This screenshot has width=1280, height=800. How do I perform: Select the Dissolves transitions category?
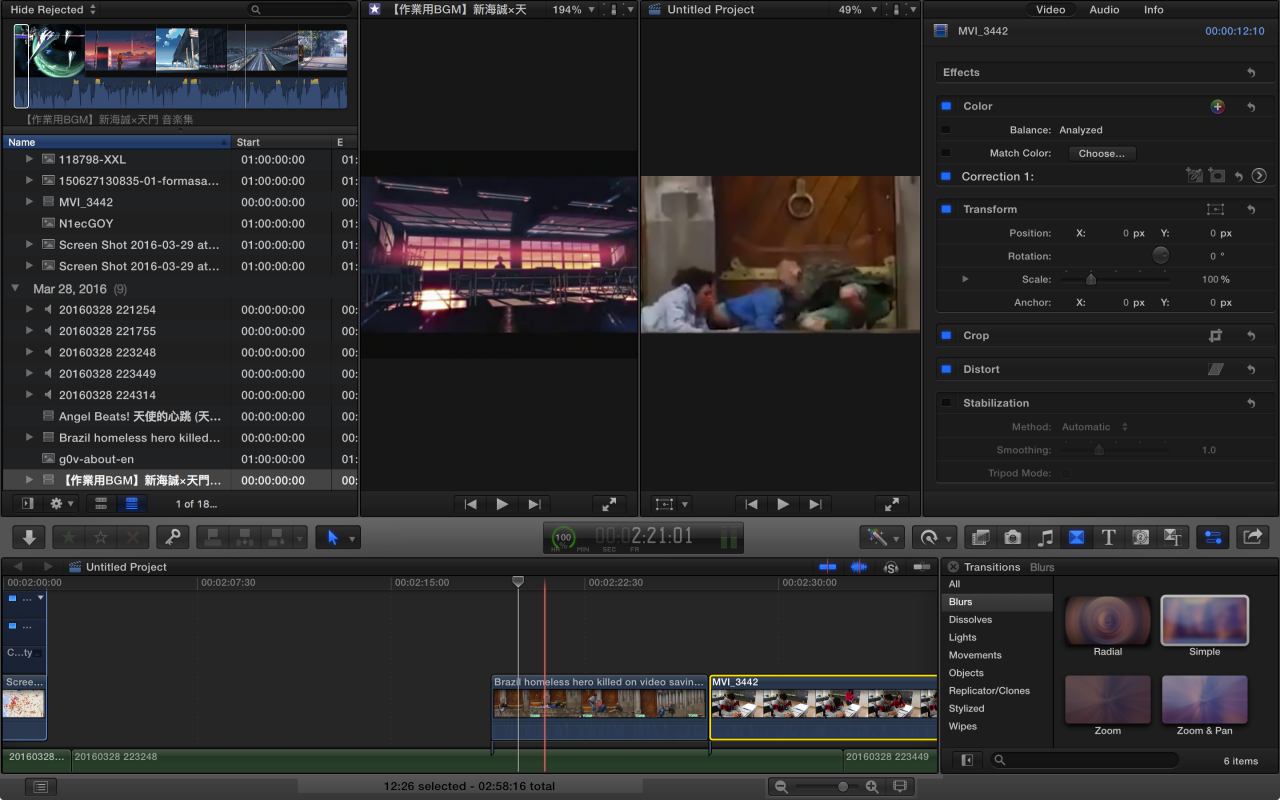click(x=997, y=620)
